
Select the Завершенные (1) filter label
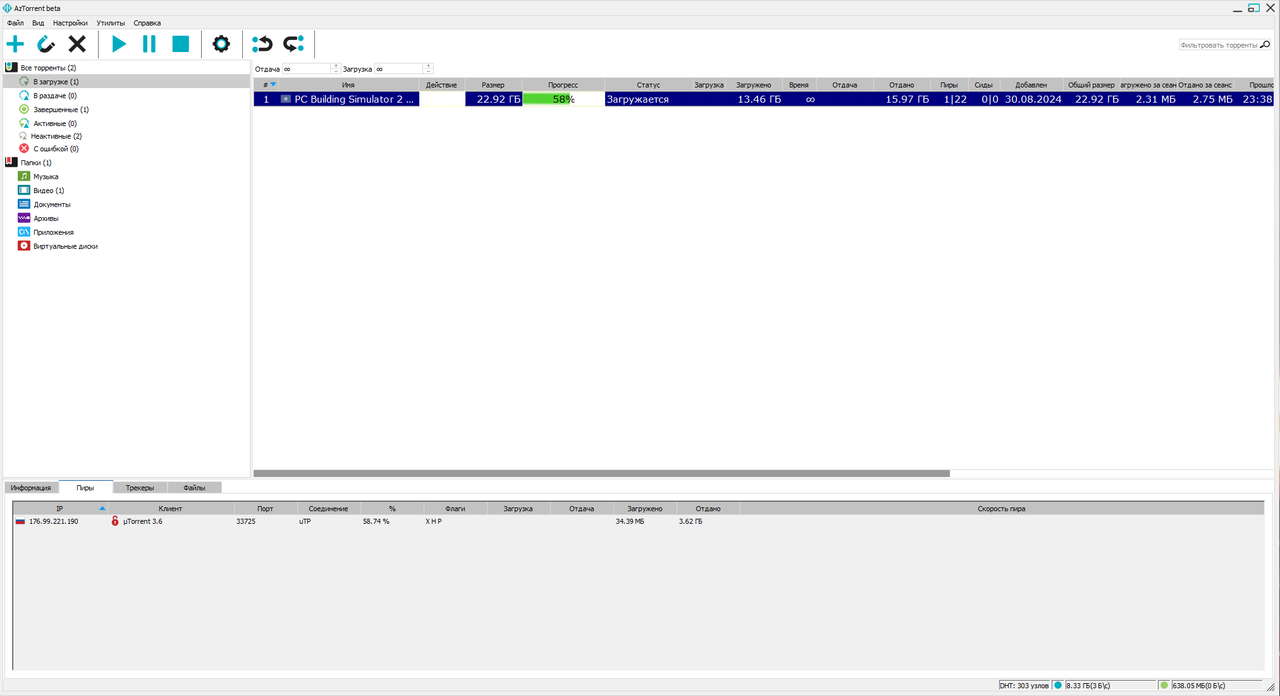(61, 109)
